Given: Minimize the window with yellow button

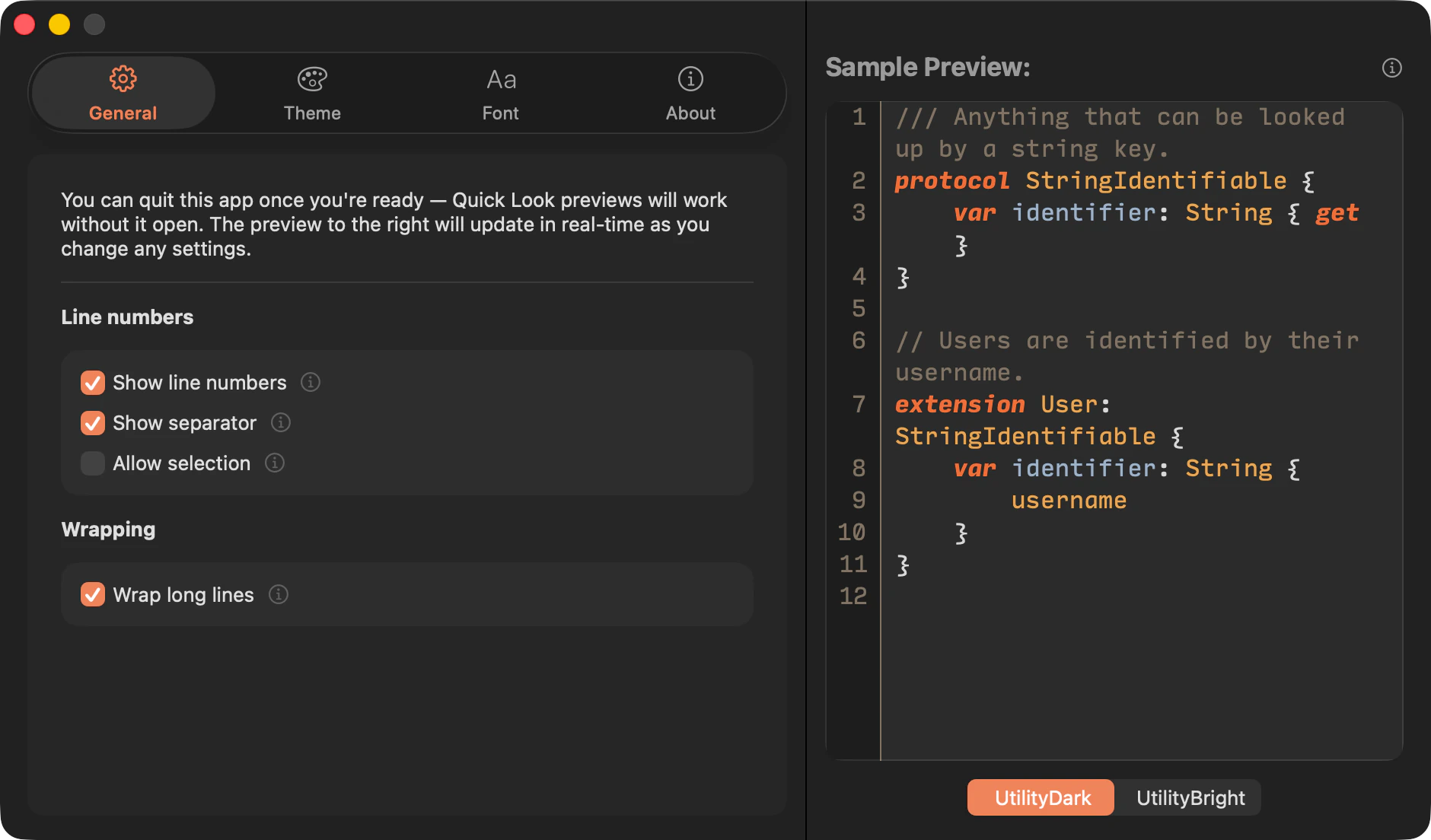Looking at the screenshot, I should [59, 24].
